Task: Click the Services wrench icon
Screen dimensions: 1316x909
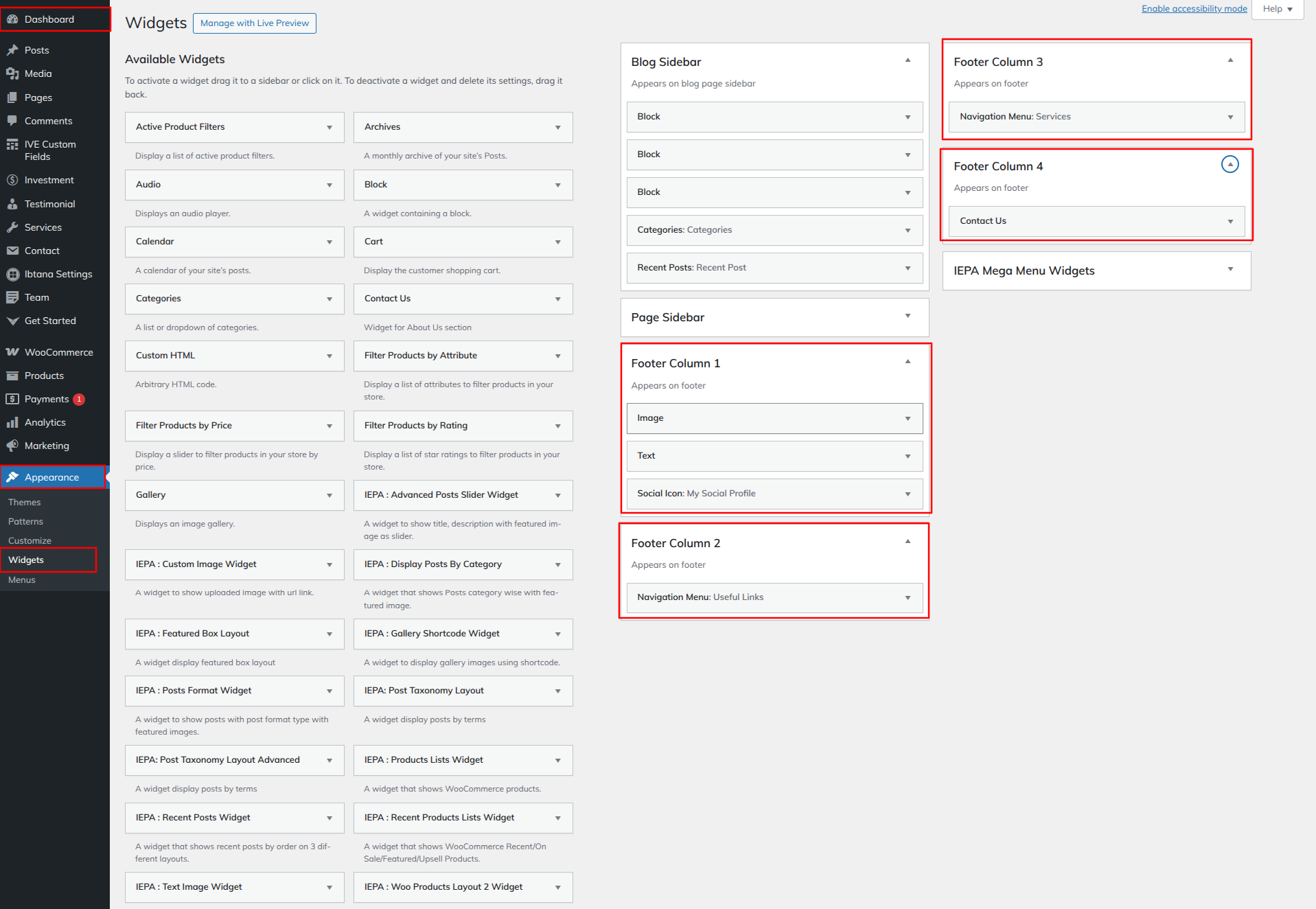Action: tap(12, 227)
